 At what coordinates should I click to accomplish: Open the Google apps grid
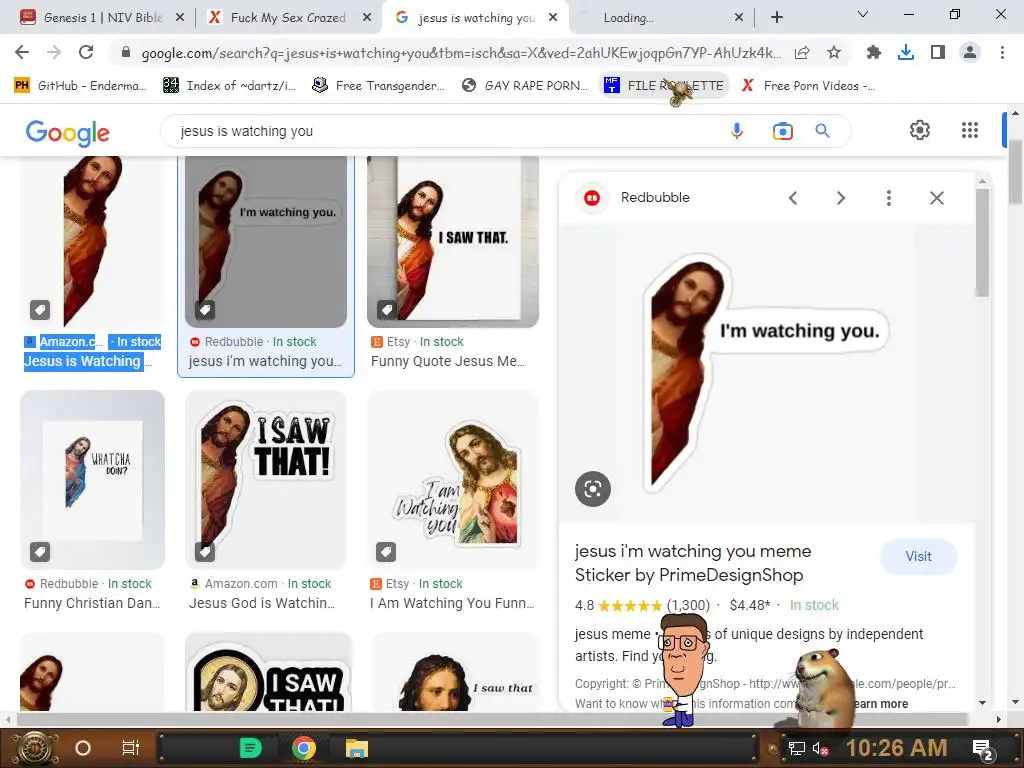pos(970,130)
